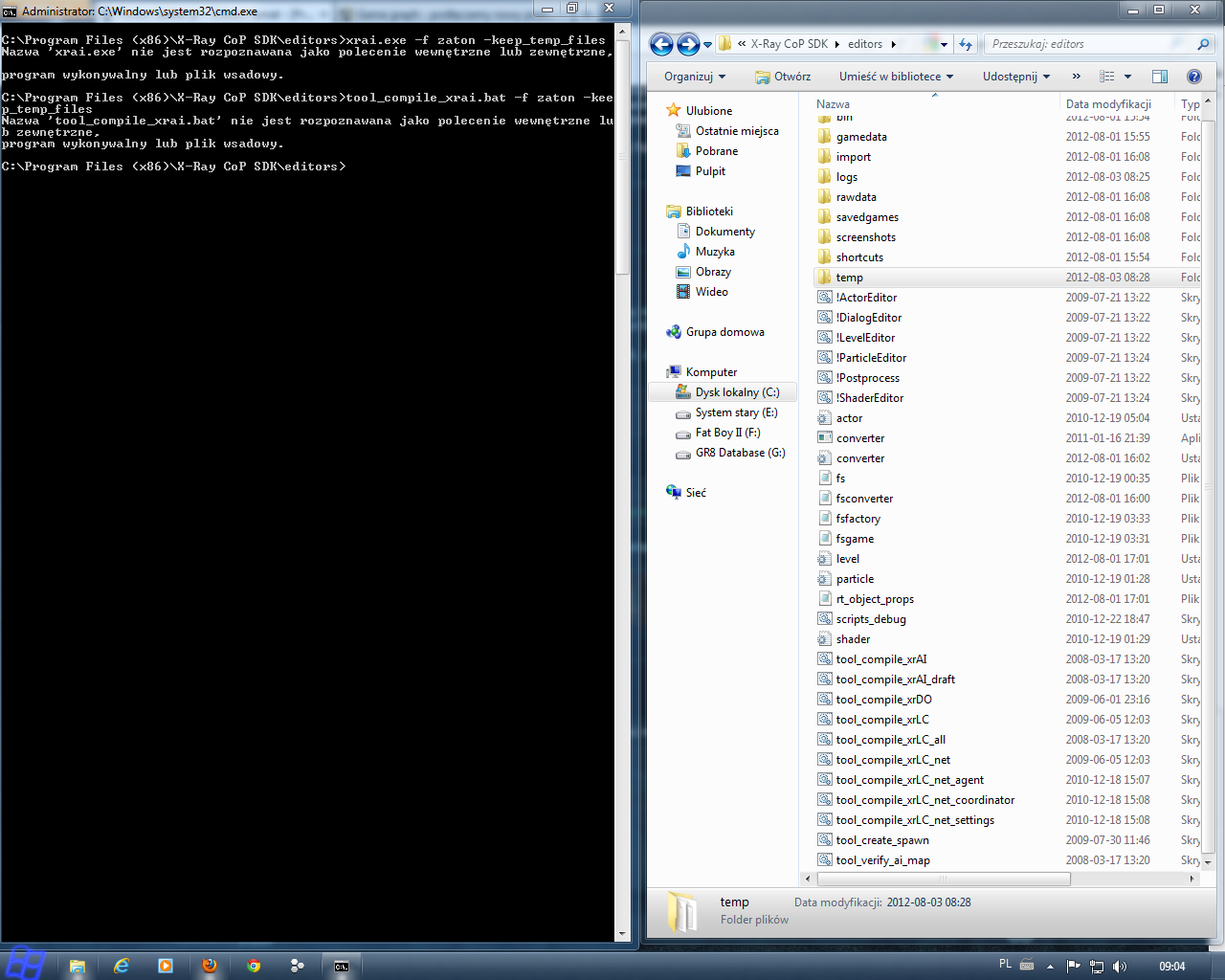Click the PL language indicator in tray

pos(1005,965)
